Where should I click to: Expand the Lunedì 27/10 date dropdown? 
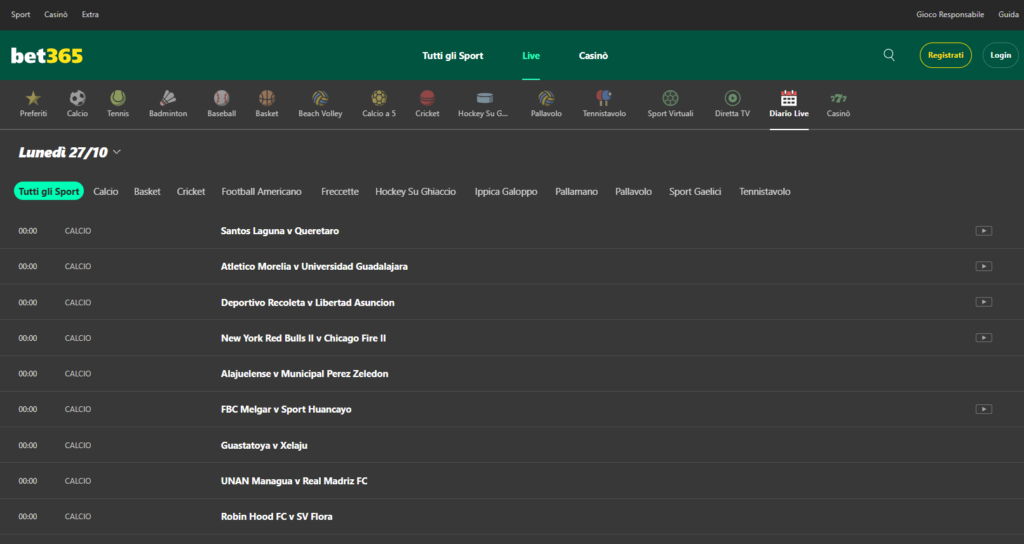pyautogui.click(x=117, y=152)
